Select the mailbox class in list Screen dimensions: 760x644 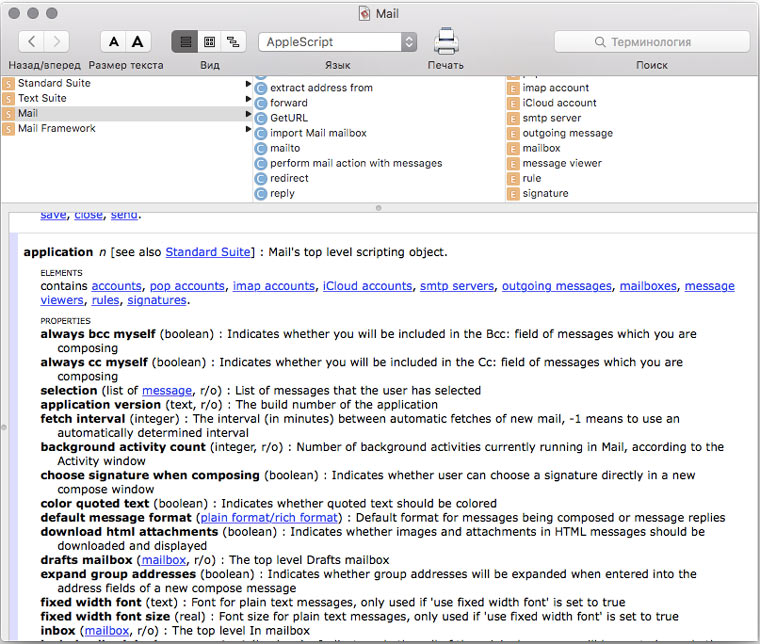[x=541, y=148]
